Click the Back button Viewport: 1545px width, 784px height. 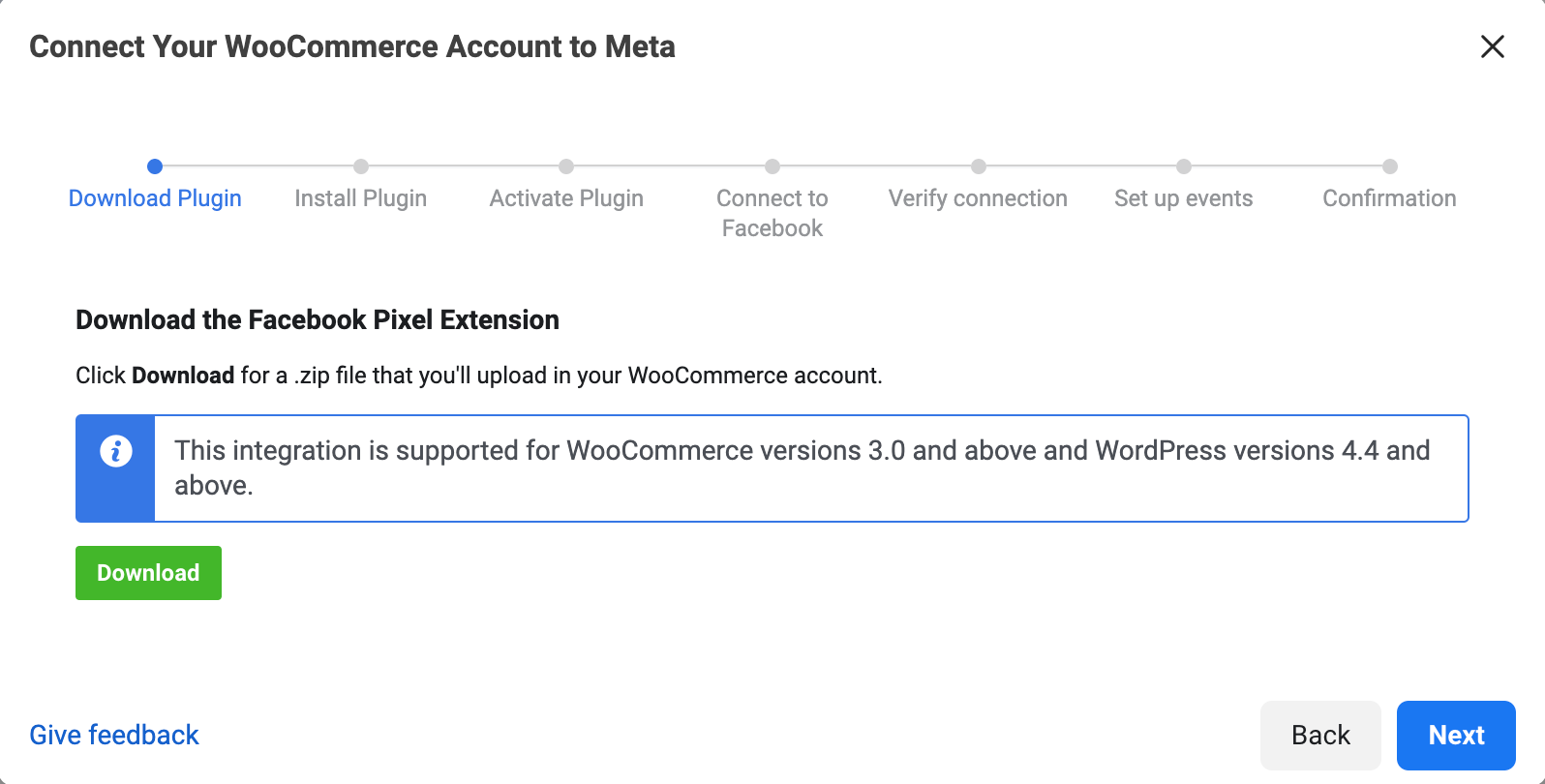coord(1320,736)
